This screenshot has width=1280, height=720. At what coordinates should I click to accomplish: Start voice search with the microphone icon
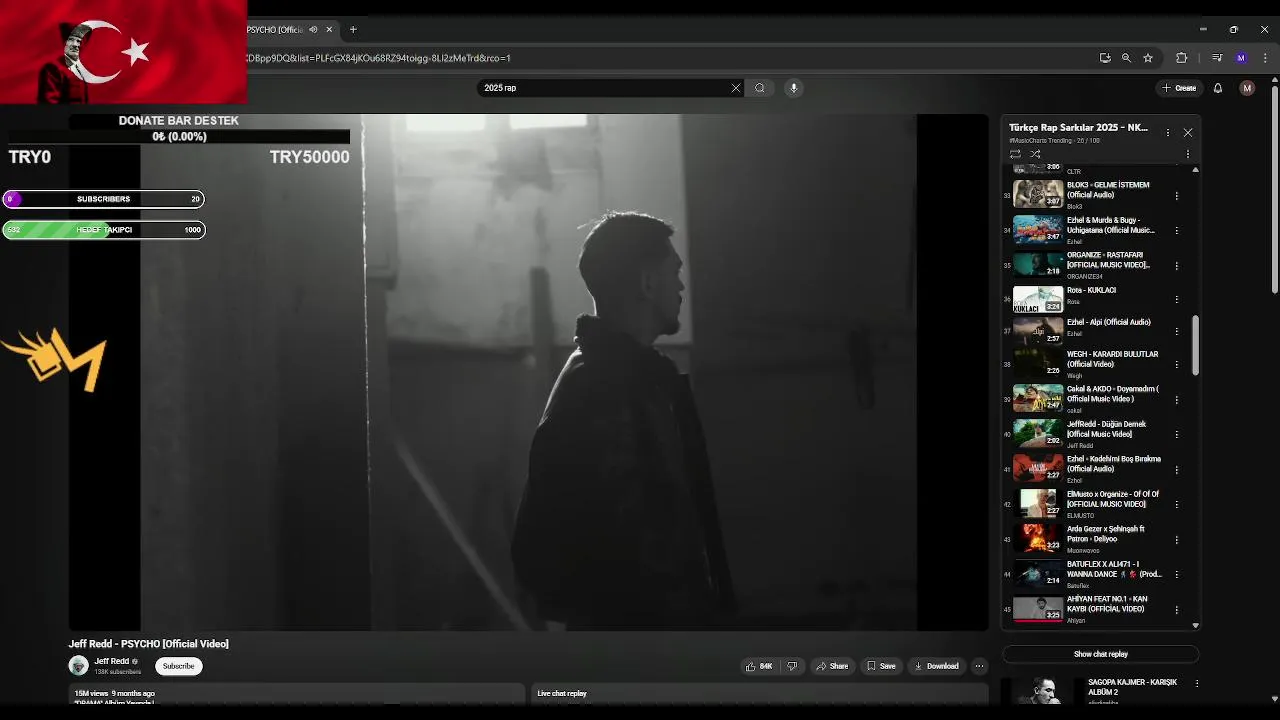tap(794, 88)
